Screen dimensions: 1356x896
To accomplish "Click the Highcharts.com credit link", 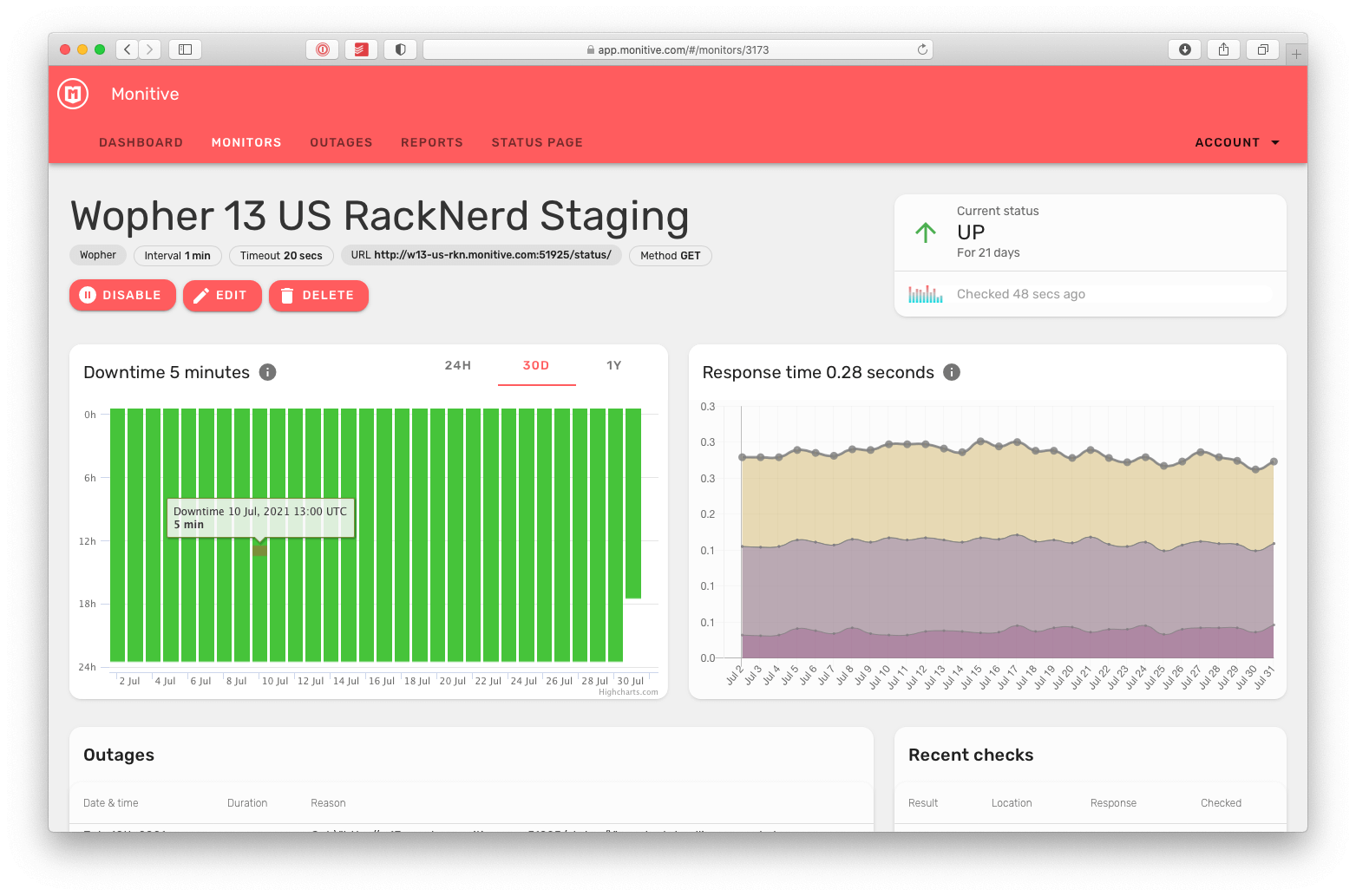I will (628, 692).
